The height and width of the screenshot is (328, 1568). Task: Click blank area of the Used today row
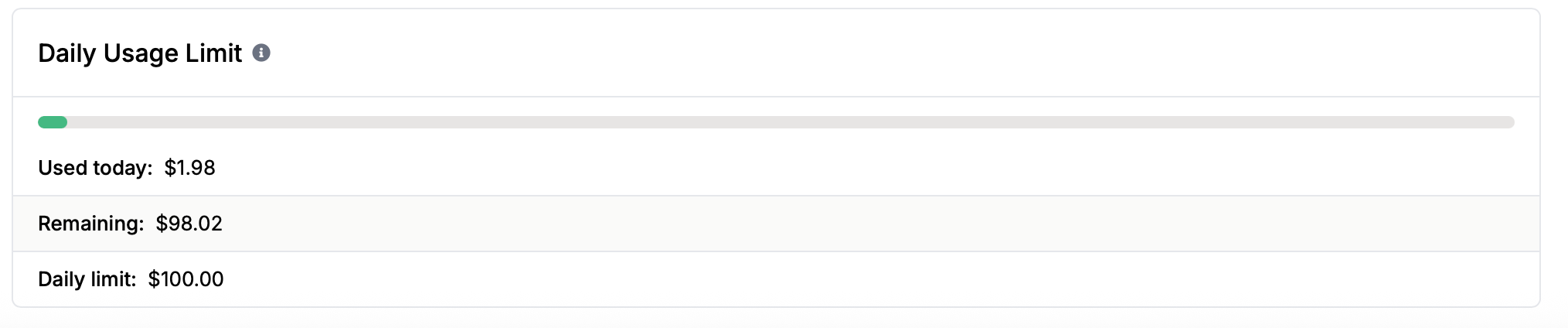[x=850, y=168]
